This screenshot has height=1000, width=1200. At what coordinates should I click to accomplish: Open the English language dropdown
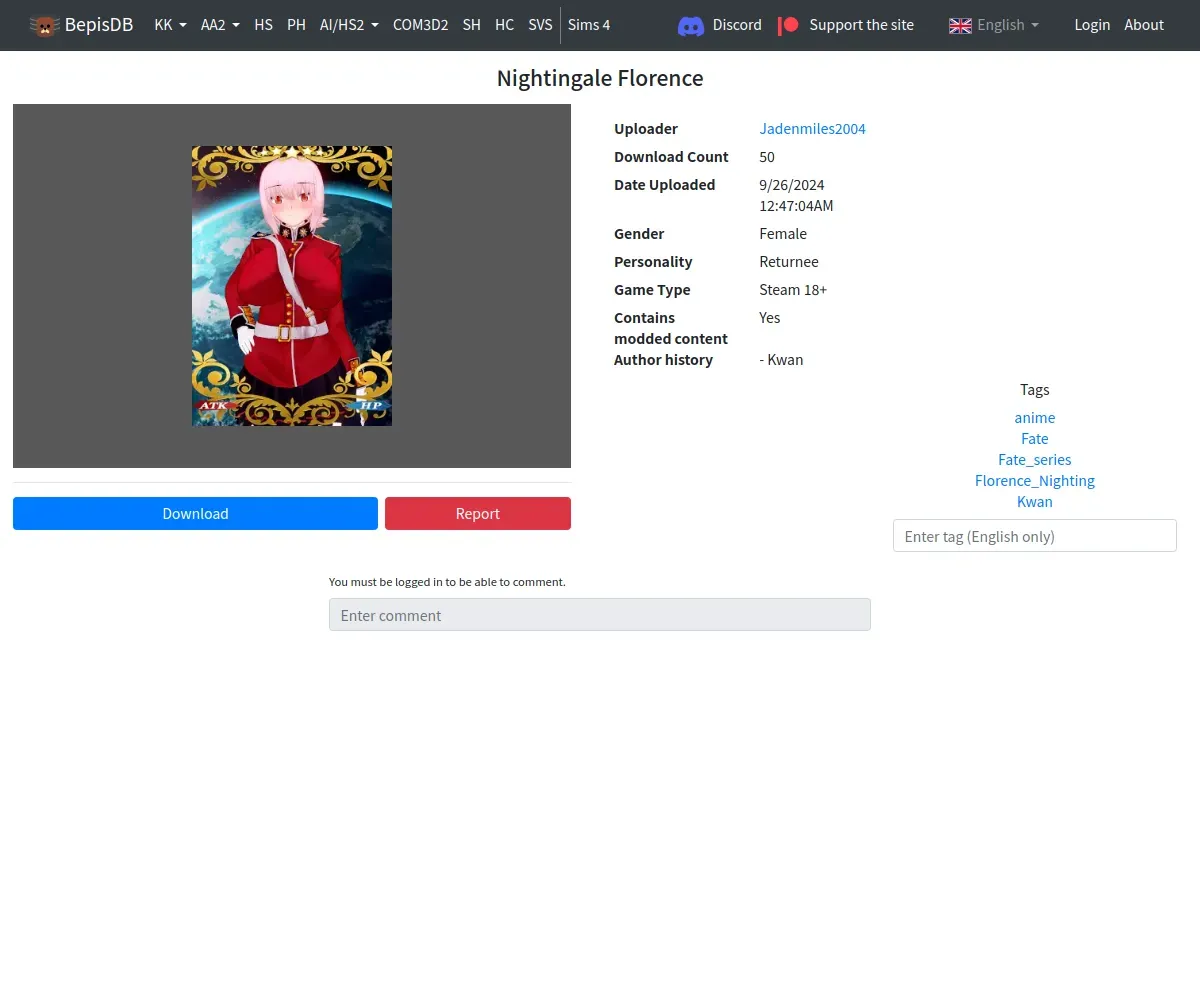tap(994, 25)
